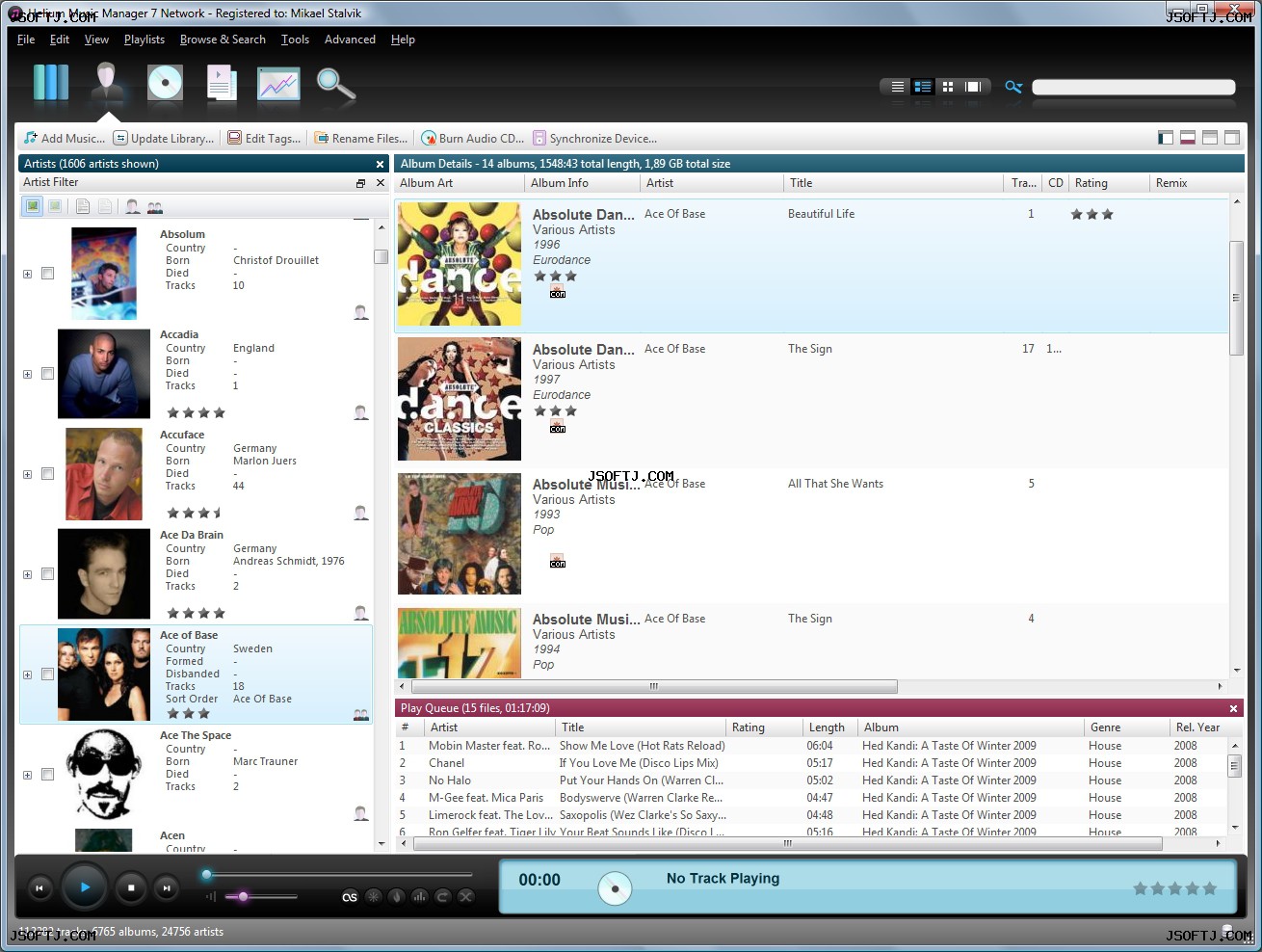The height and width of the screenshot is (952, 1262).
Task: Click Rename Files toolbar button
Action: pyautogui.click(x=361, y=138)
